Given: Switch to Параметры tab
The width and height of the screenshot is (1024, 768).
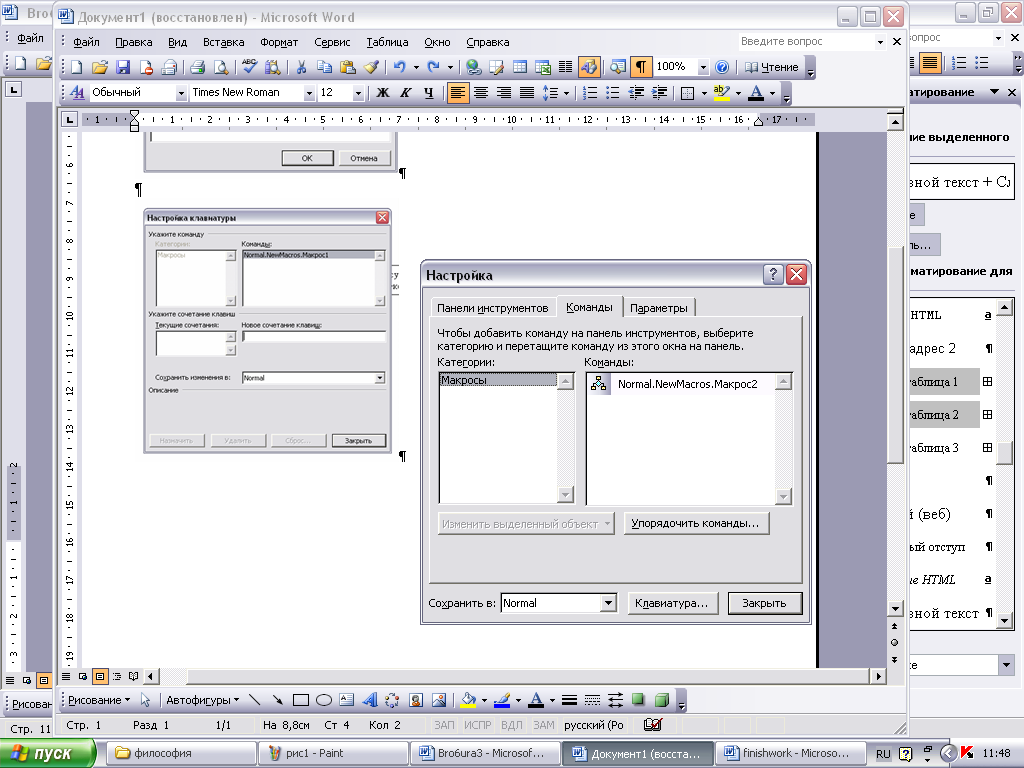Looking at the screenshot, I should [x=658, y=308].
